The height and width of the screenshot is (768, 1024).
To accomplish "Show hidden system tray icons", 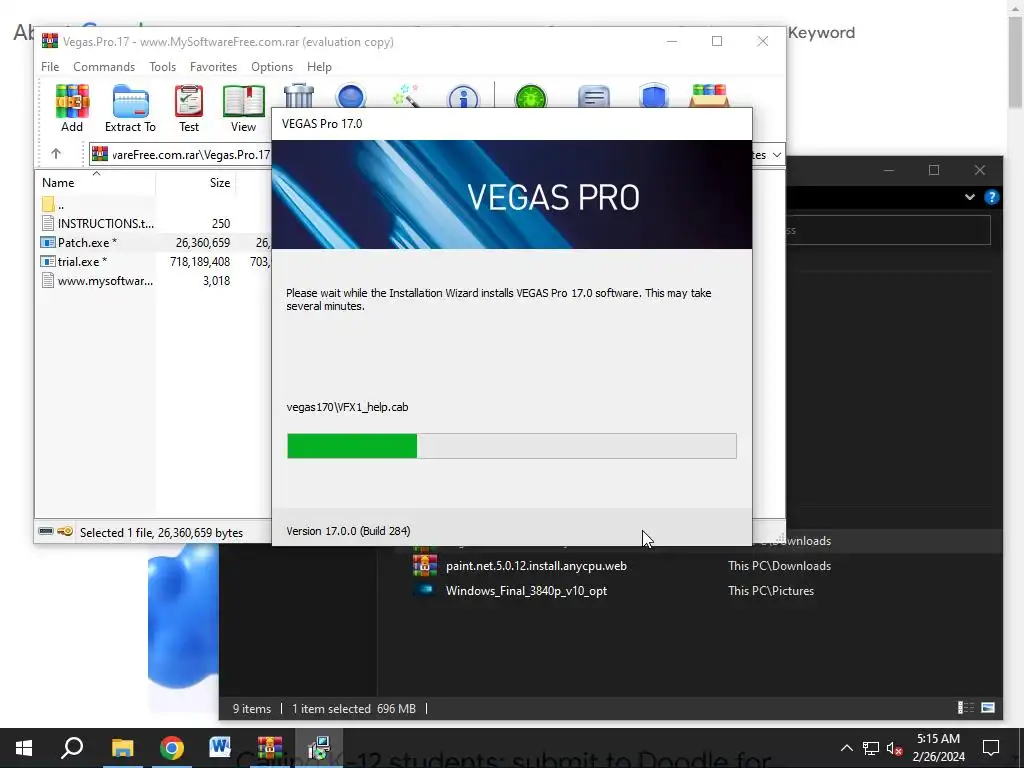I will (846, 748).
